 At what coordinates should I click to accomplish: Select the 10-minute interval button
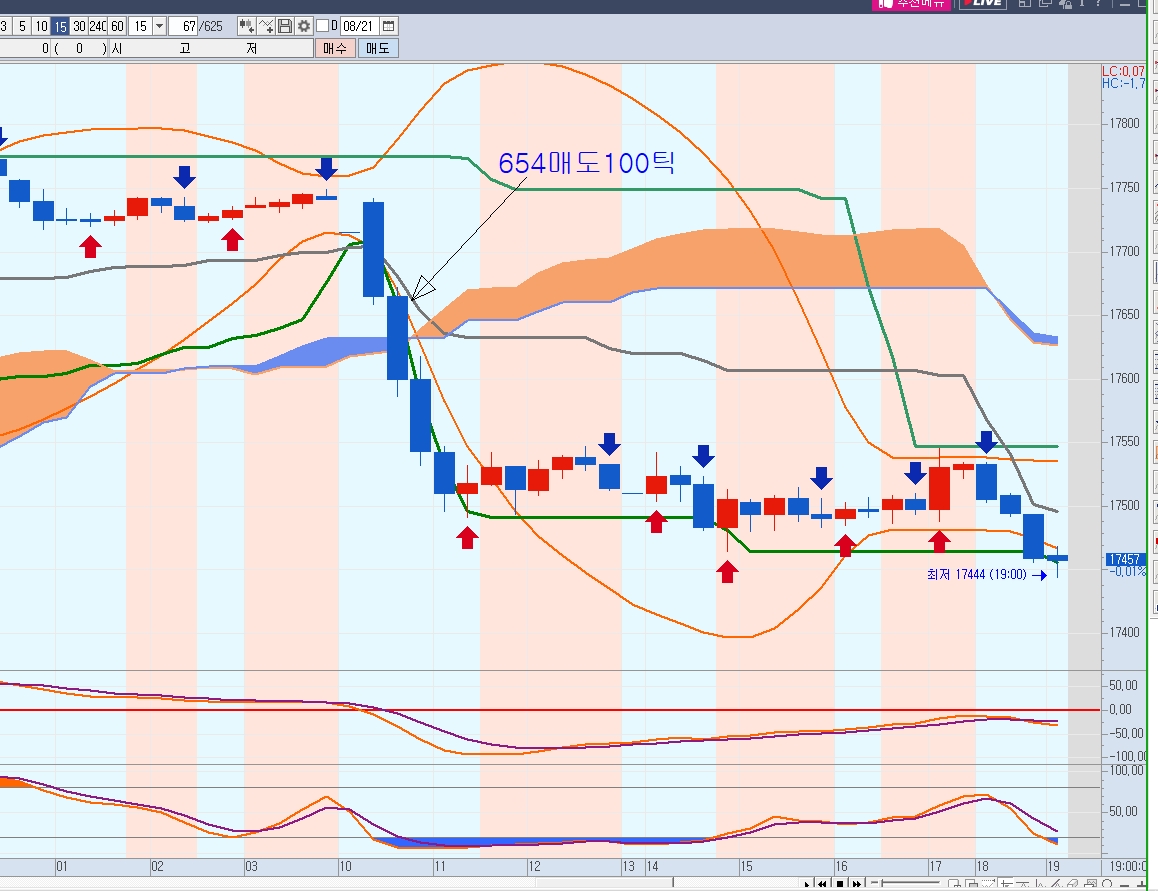[x=41, y=27]
